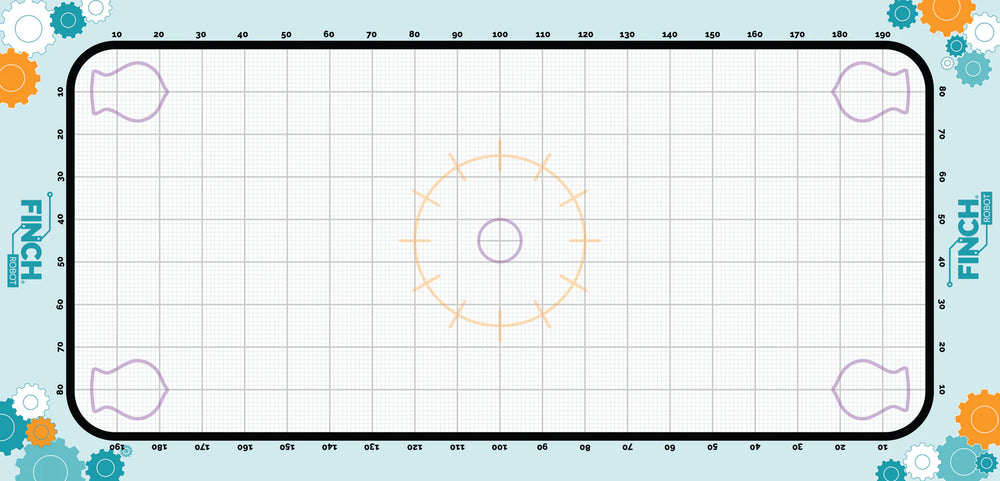Click the teal gear in the top-left corner
1000x481 pixels.
pos(68,18)
